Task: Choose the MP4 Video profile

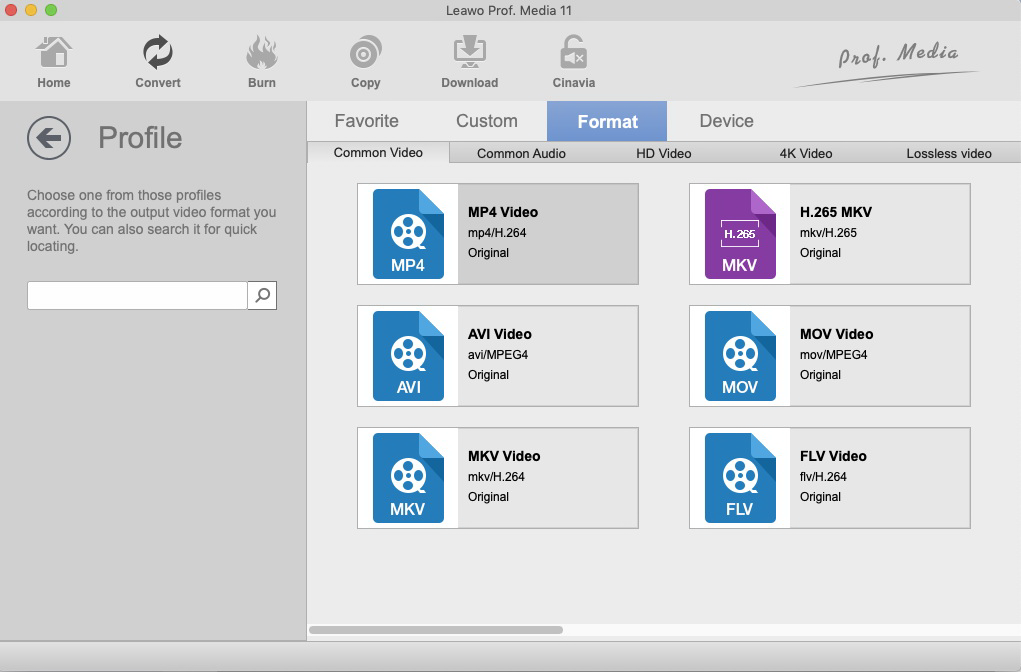Action: click(497, 234)
